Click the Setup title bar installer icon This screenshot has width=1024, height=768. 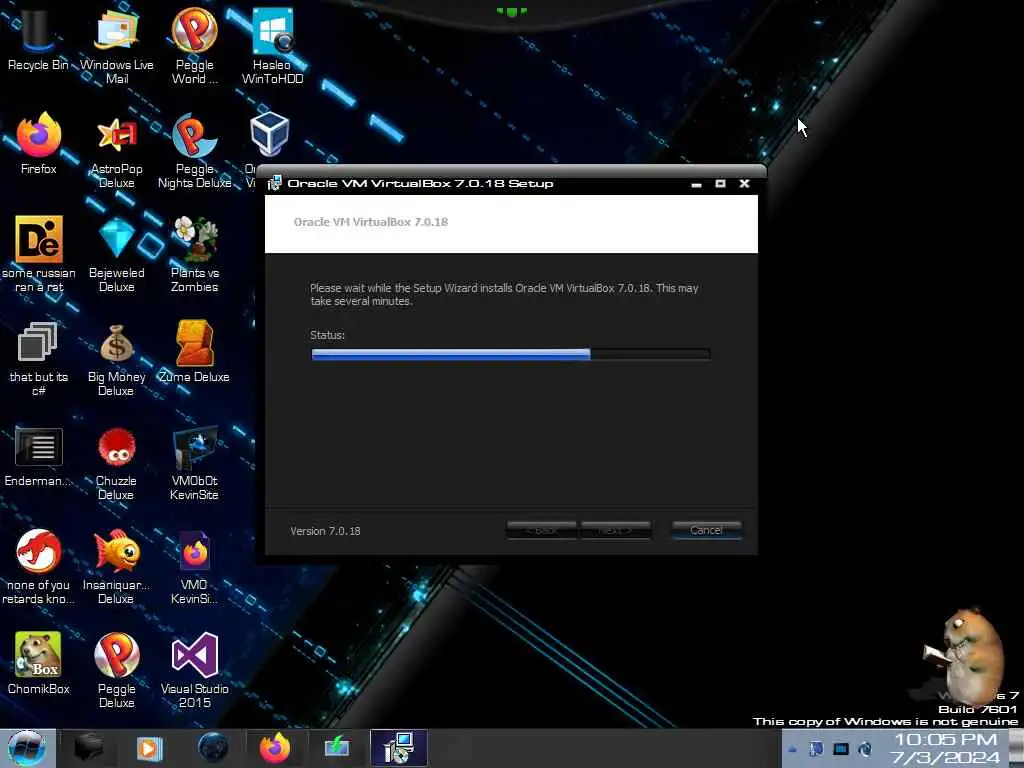[275, 184]
